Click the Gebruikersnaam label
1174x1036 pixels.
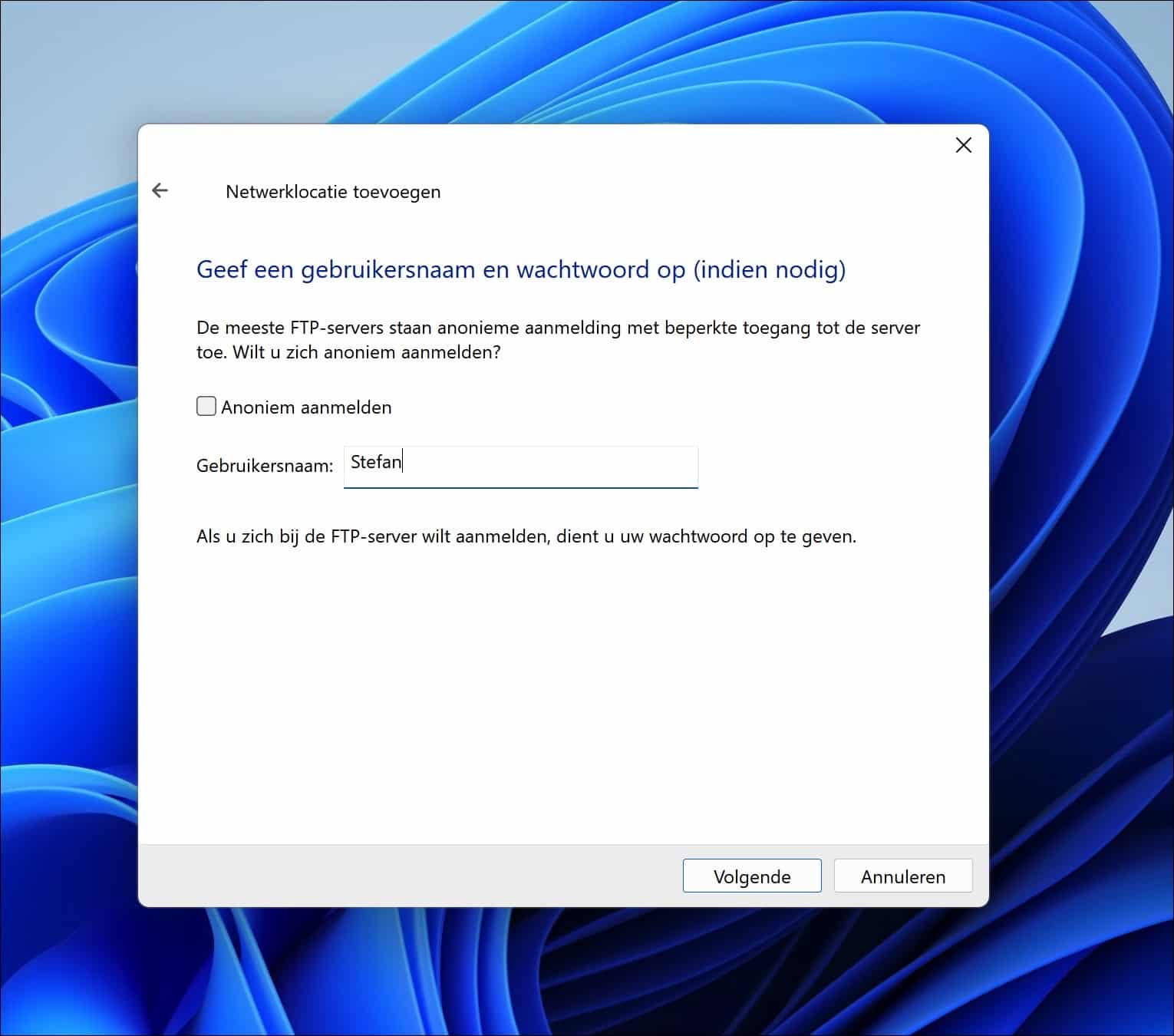click(x=263, y=464)
